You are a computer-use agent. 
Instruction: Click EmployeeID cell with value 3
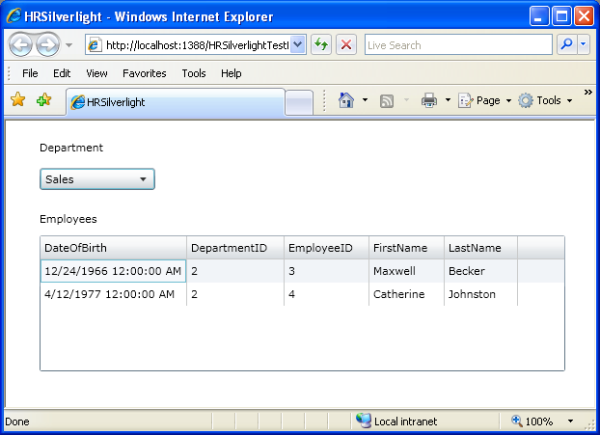pos(326,271)
